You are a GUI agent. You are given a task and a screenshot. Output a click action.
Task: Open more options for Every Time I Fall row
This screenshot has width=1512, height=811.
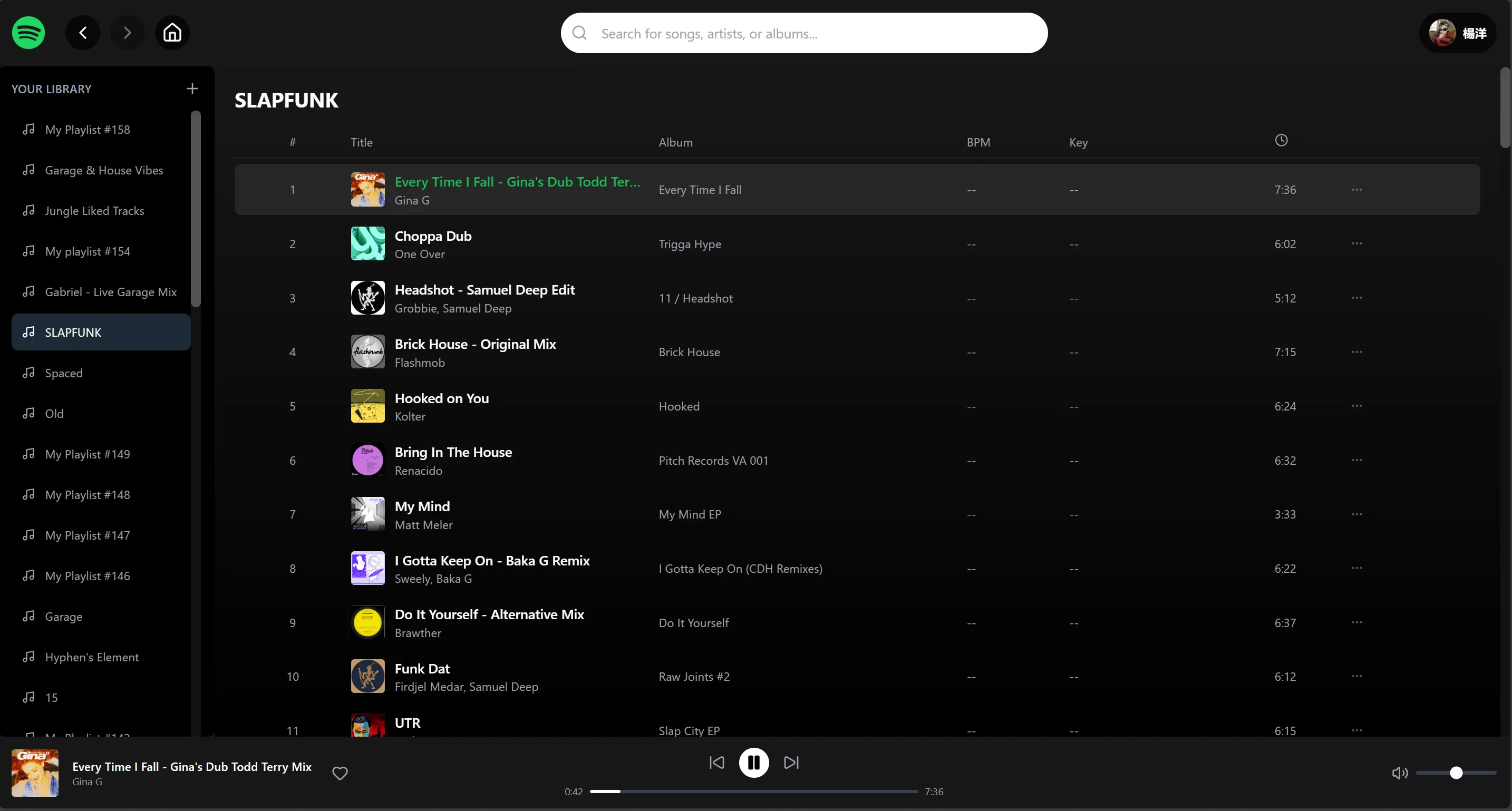point(1356,190)
